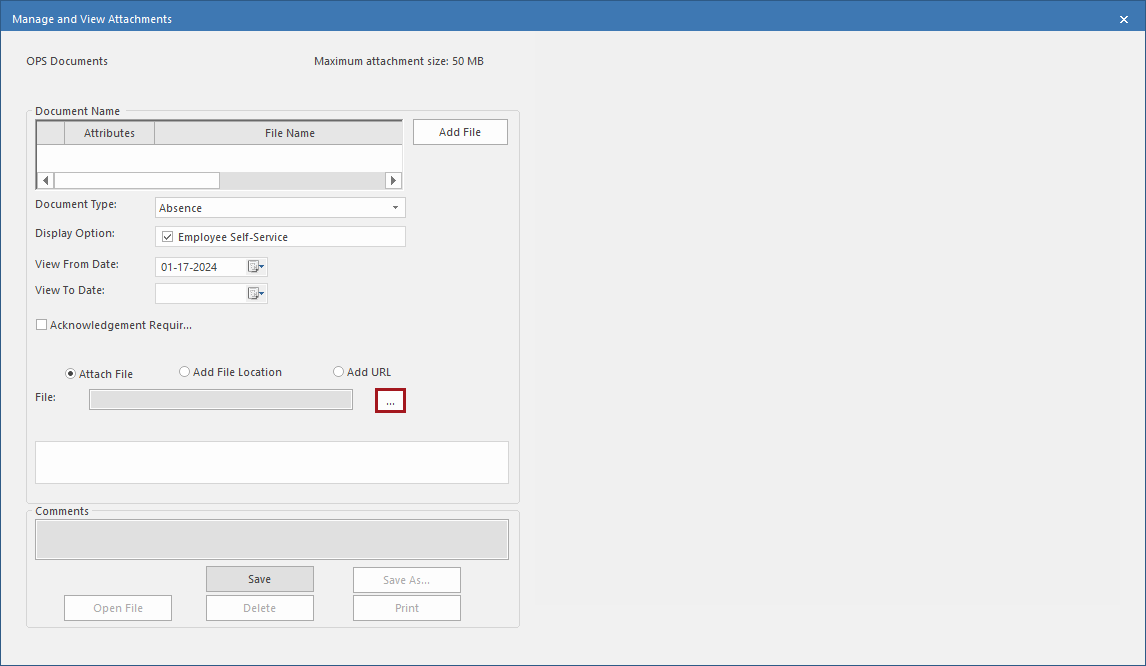Image resolution: width=1146 pixels, height=666 pixels.
Task: Click the right scroll arrow under Document Name
Action: (393, 180)
